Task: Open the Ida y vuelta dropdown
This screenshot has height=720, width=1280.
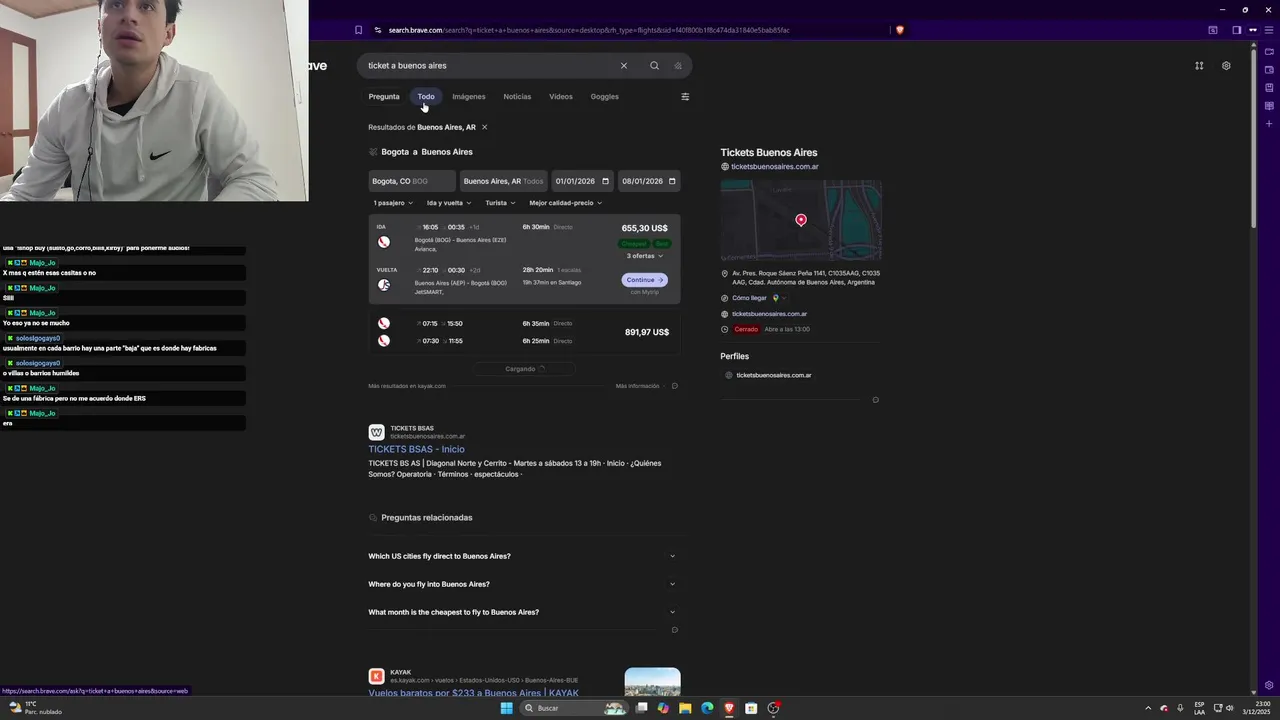Action: [x=449, y=203]
